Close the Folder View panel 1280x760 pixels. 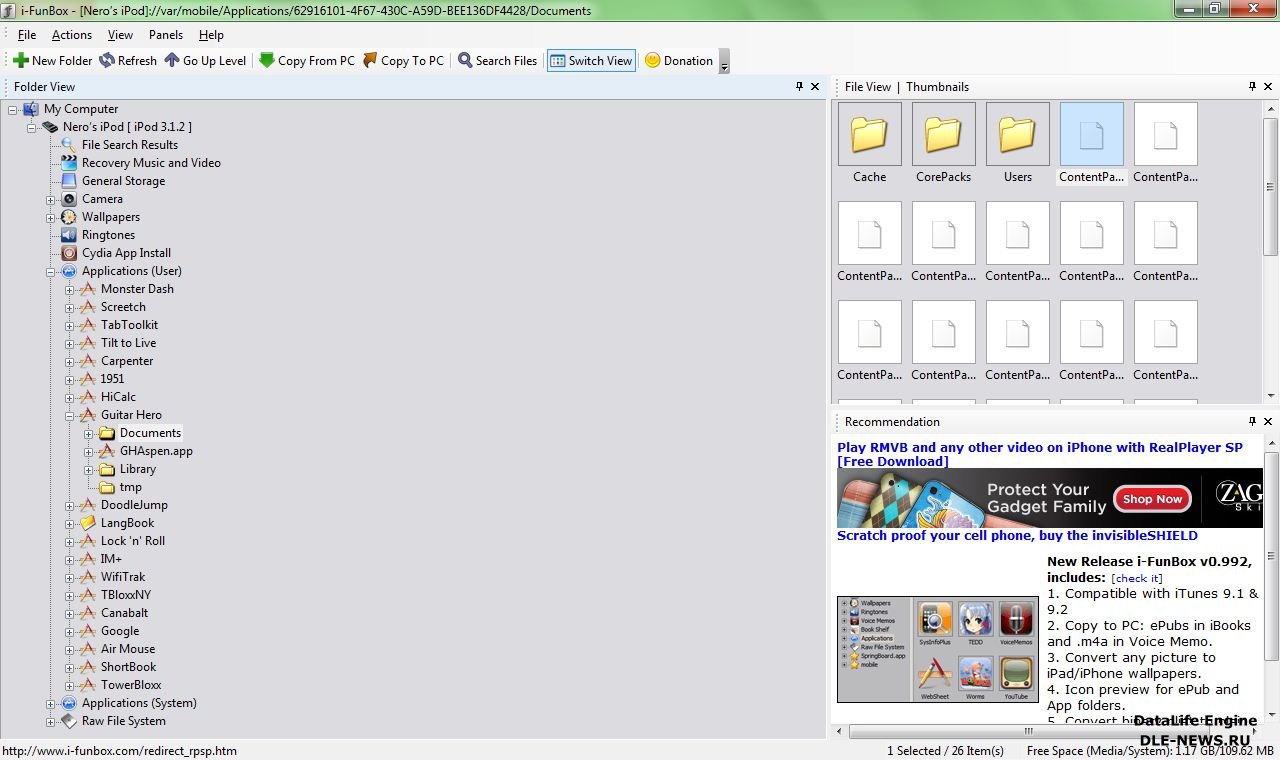[815, 87]
